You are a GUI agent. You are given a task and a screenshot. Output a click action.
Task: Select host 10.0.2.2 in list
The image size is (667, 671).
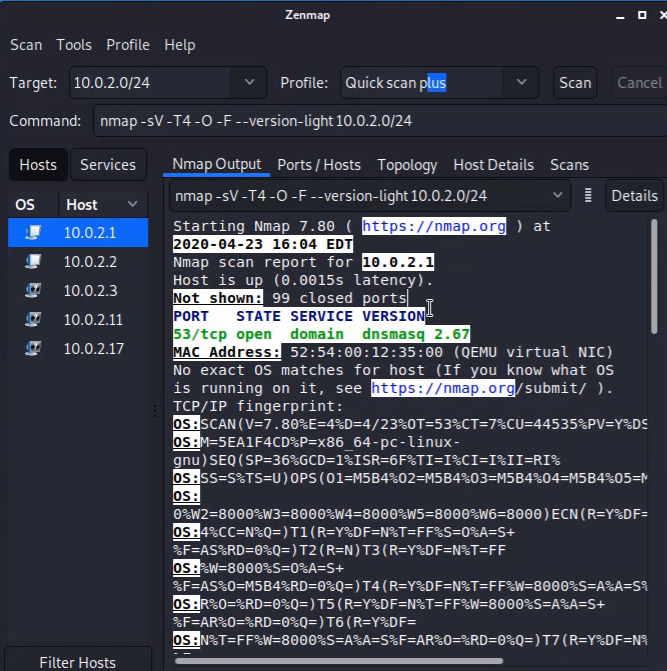78,261
